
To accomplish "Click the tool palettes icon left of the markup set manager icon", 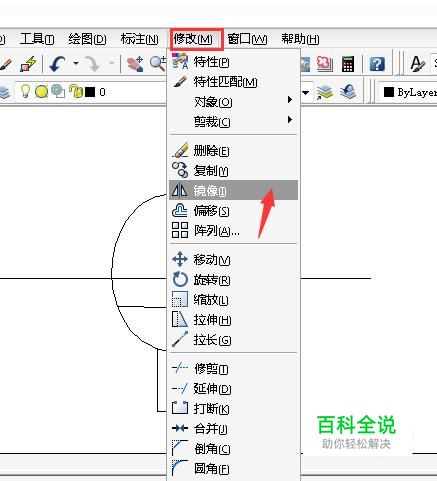I will pos(305,64).
